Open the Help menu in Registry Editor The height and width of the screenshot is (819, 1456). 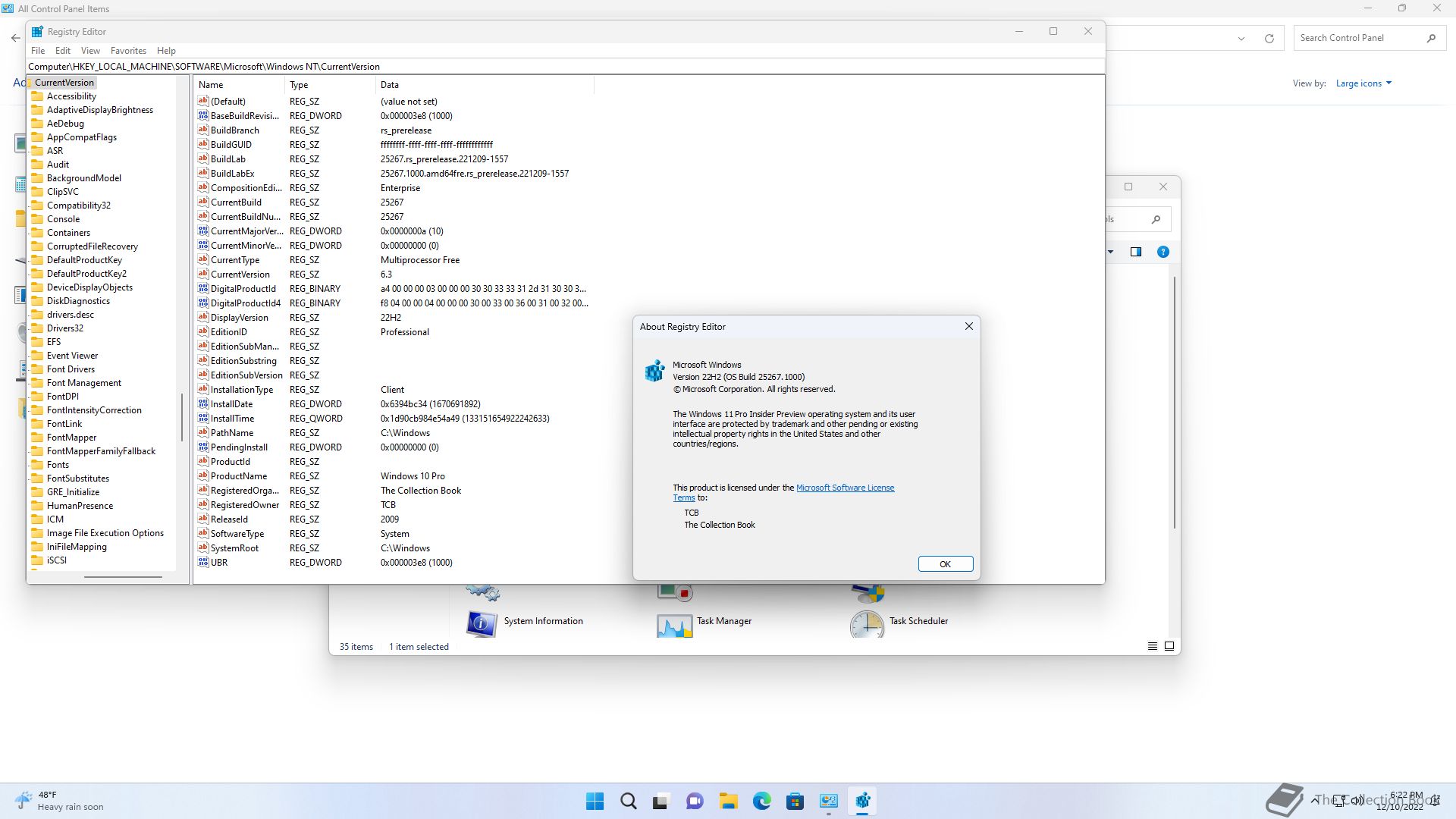[166, 51]
